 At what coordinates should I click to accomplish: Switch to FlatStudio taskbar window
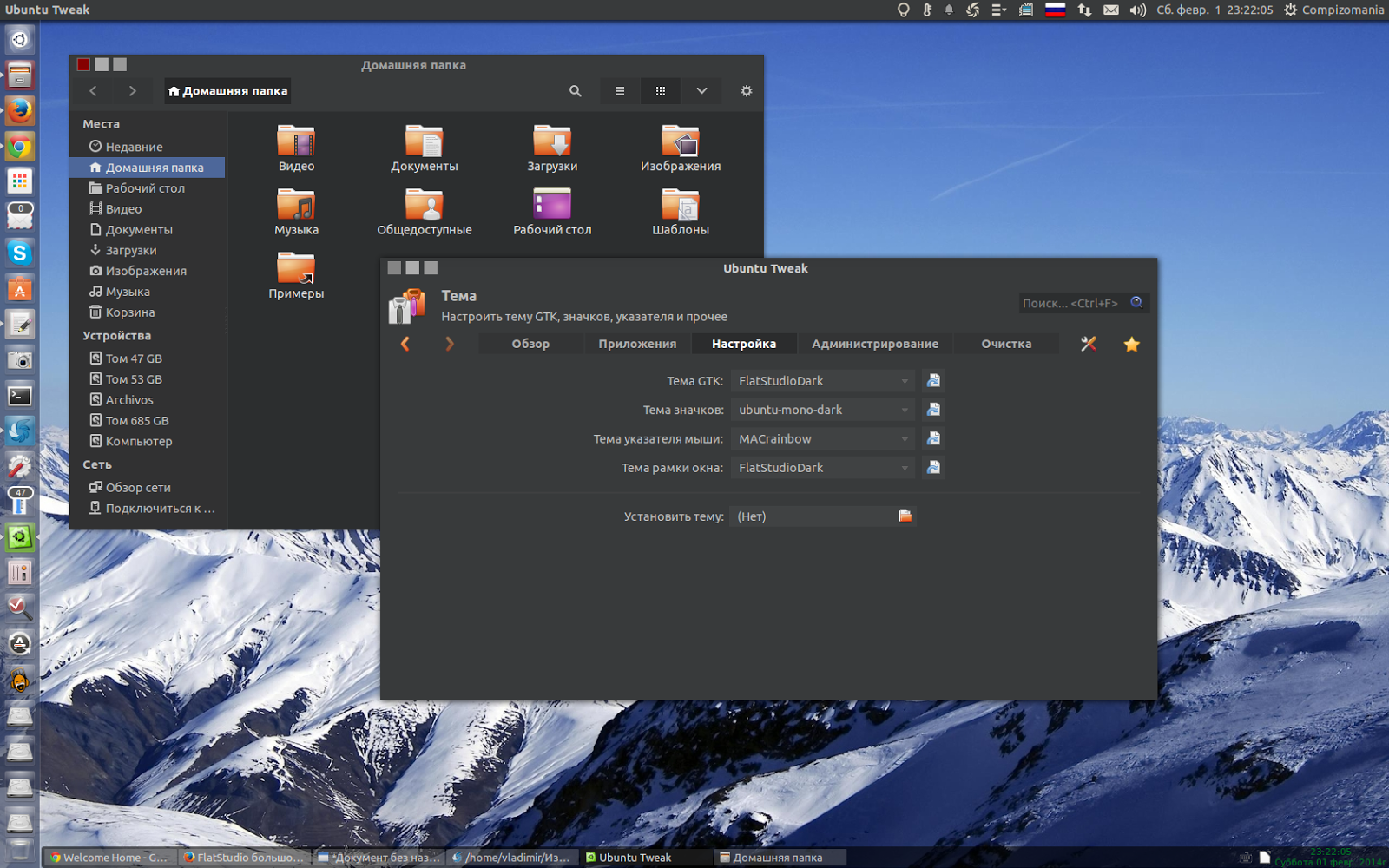[246, 858]
